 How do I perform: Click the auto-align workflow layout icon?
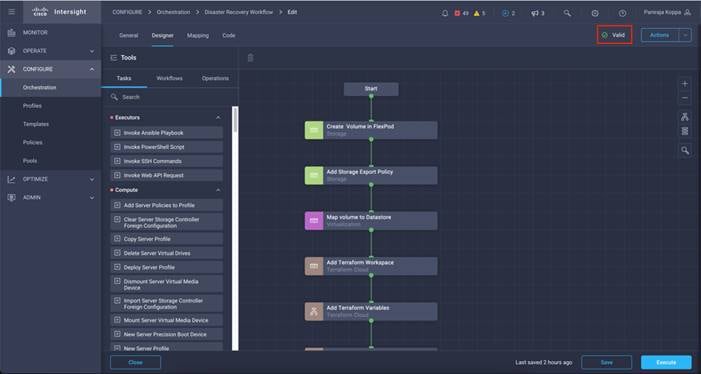684,117
